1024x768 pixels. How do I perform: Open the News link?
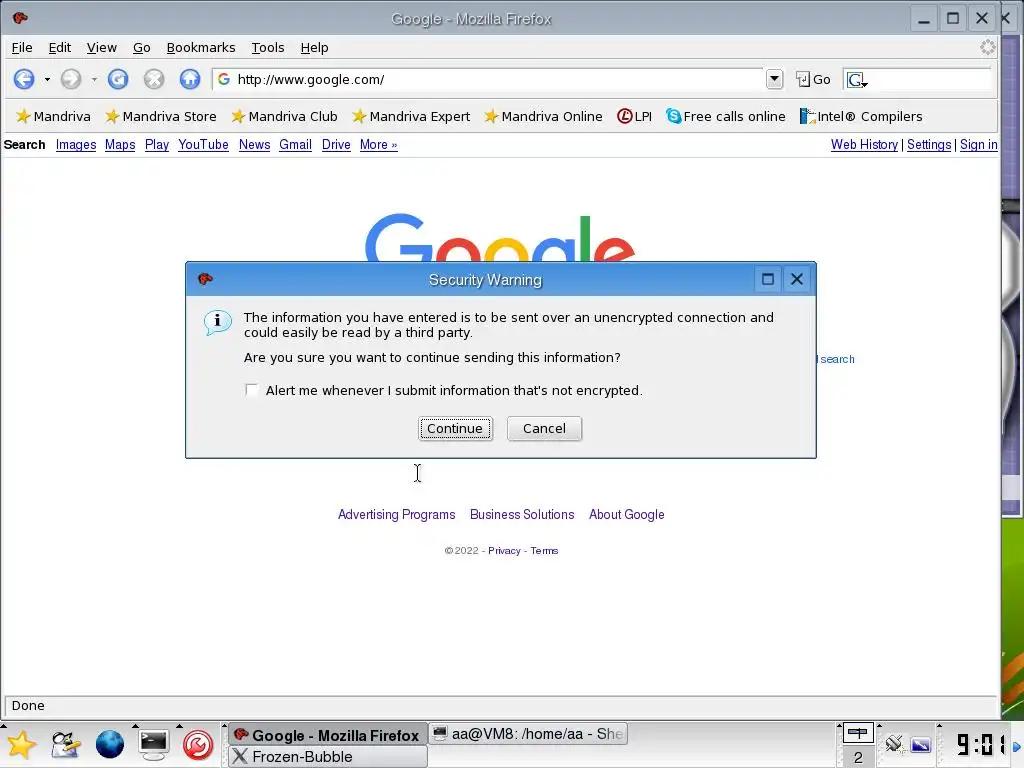(254, 145)
